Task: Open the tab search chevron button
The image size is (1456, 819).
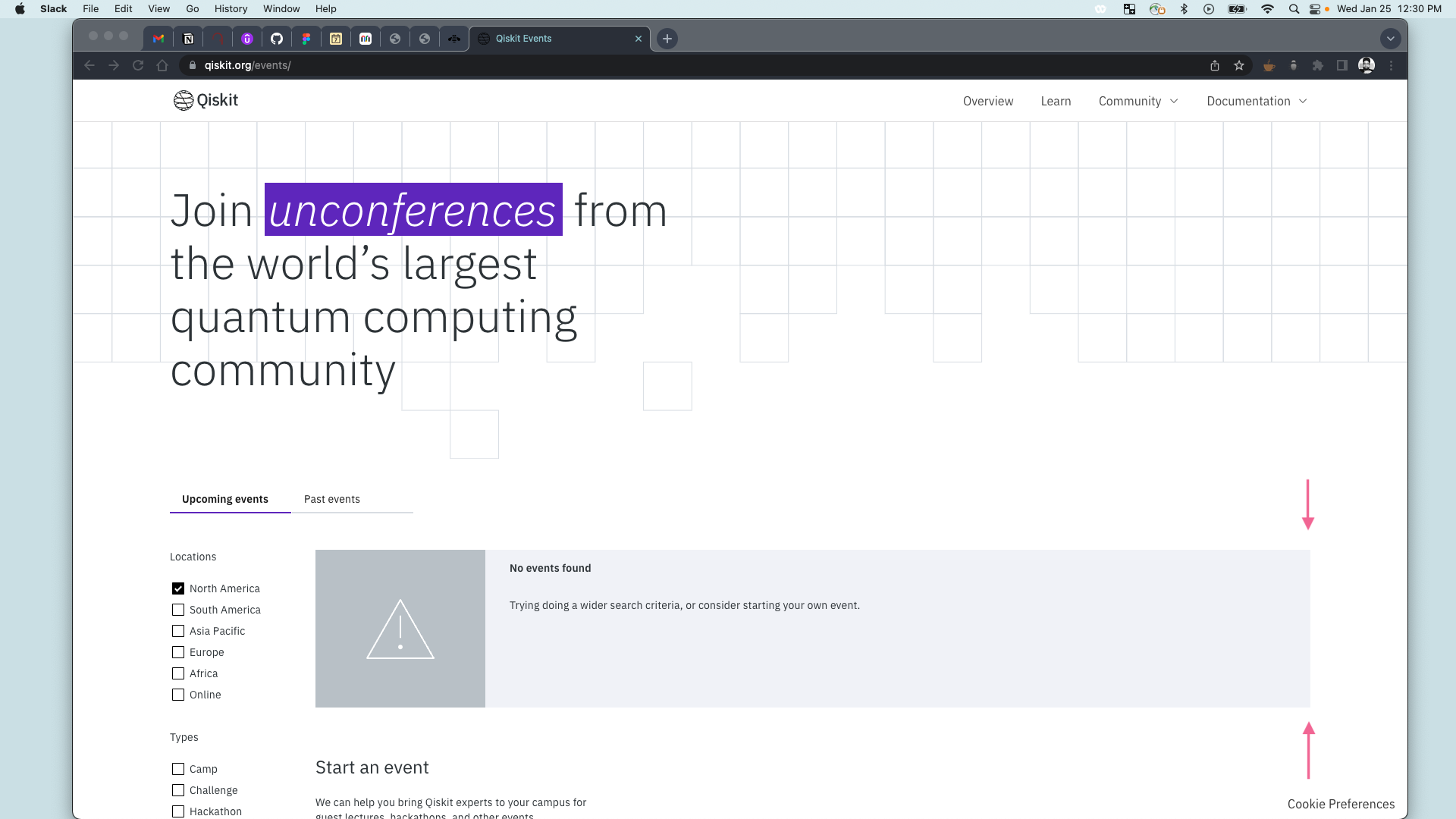Action: 1390,39
